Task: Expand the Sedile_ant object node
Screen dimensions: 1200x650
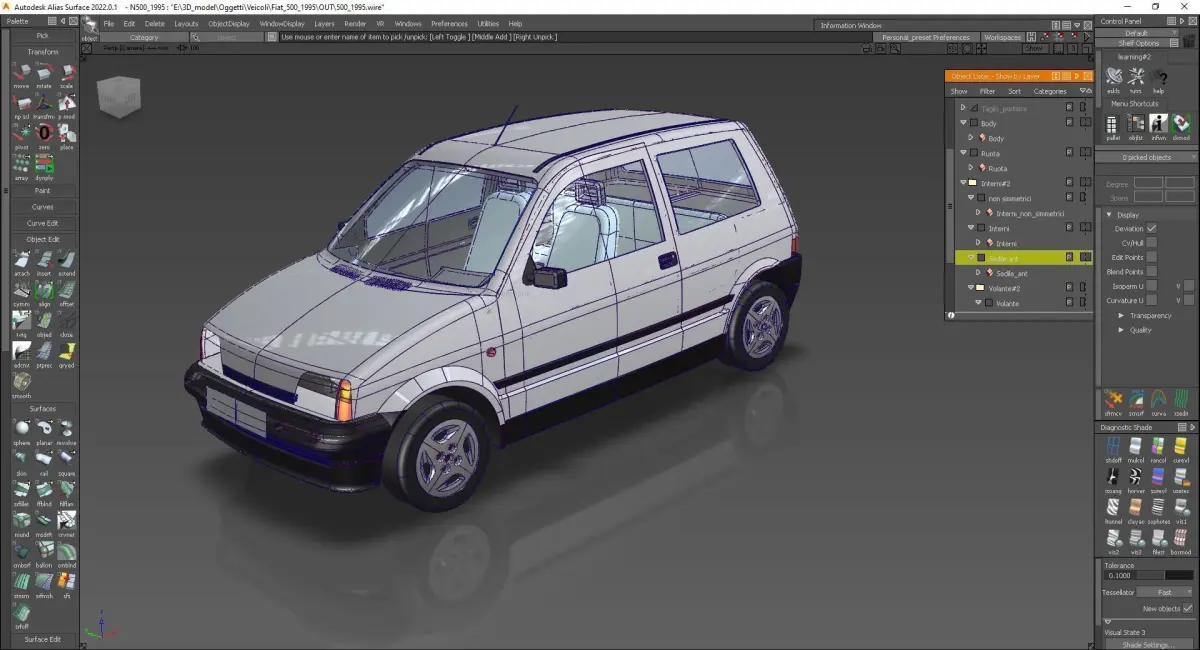Action: click(978, 273)
